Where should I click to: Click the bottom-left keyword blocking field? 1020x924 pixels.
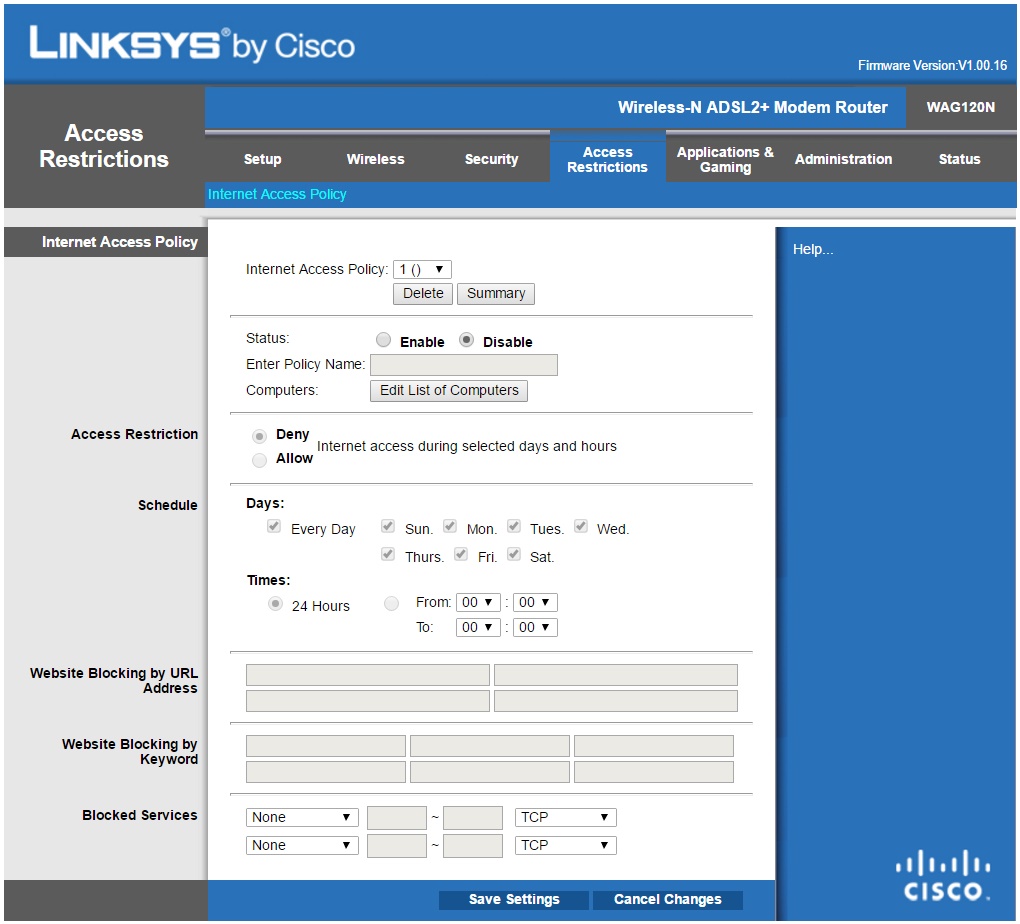[326, 772]
